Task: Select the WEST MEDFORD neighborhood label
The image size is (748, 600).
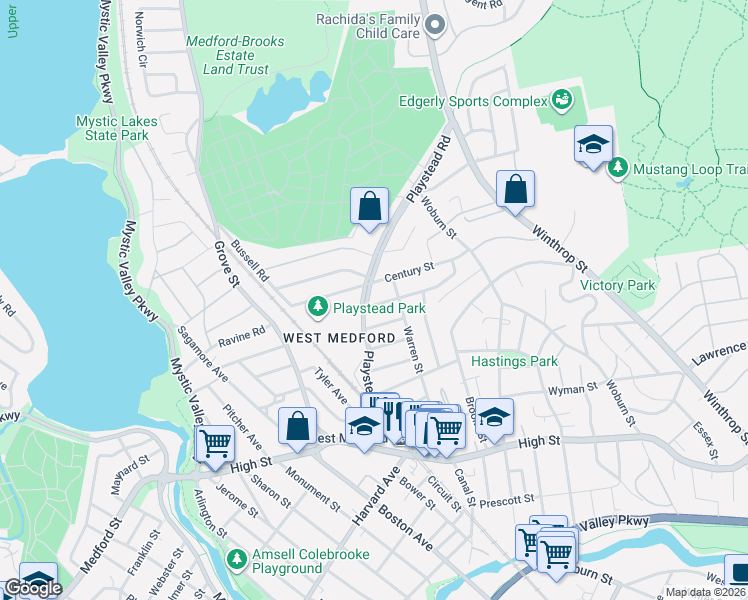Action: point(339,338)
